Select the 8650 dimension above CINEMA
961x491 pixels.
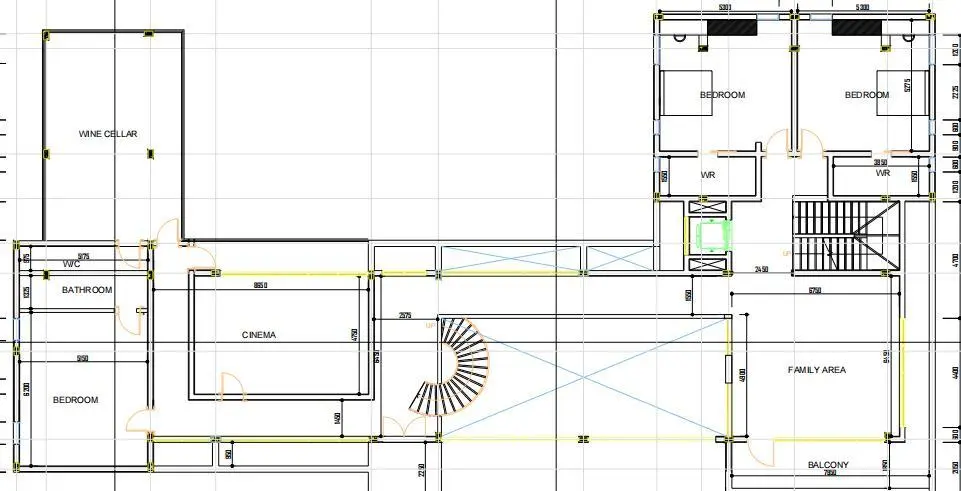260,285
